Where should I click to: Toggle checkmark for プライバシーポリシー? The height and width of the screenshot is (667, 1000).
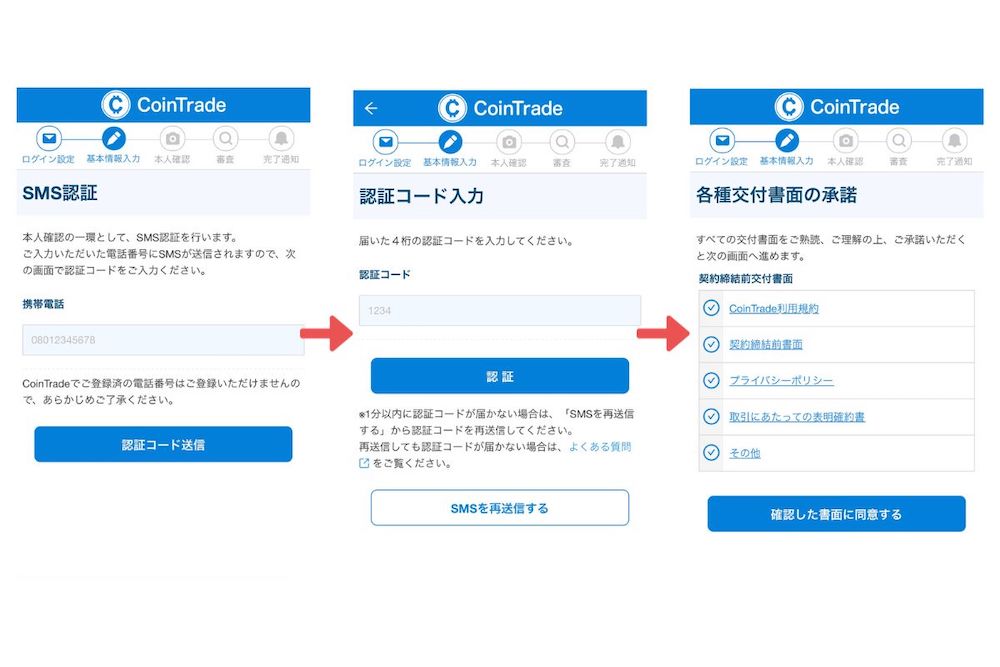[x=711, y=381]
